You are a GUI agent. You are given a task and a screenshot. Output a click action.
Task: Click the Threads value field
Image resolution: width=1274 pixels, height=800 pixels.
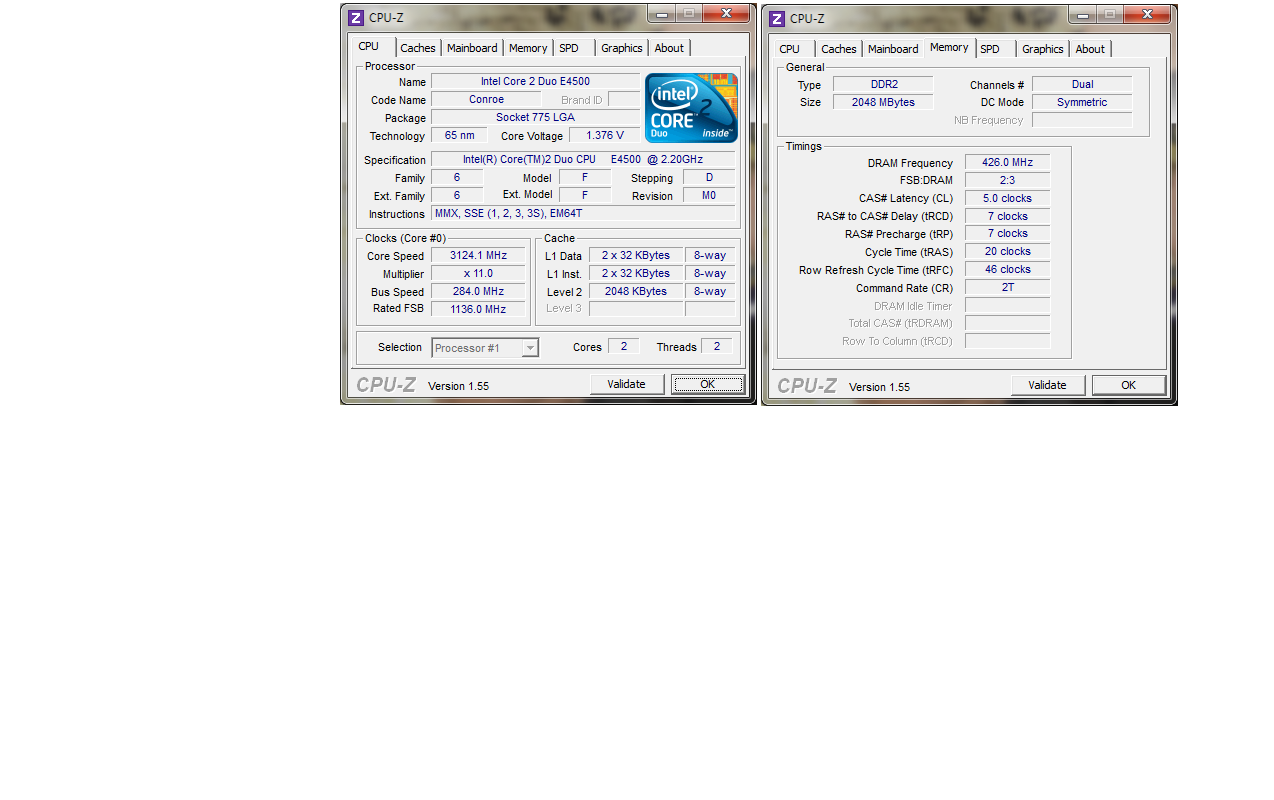[x=716, y=346]
